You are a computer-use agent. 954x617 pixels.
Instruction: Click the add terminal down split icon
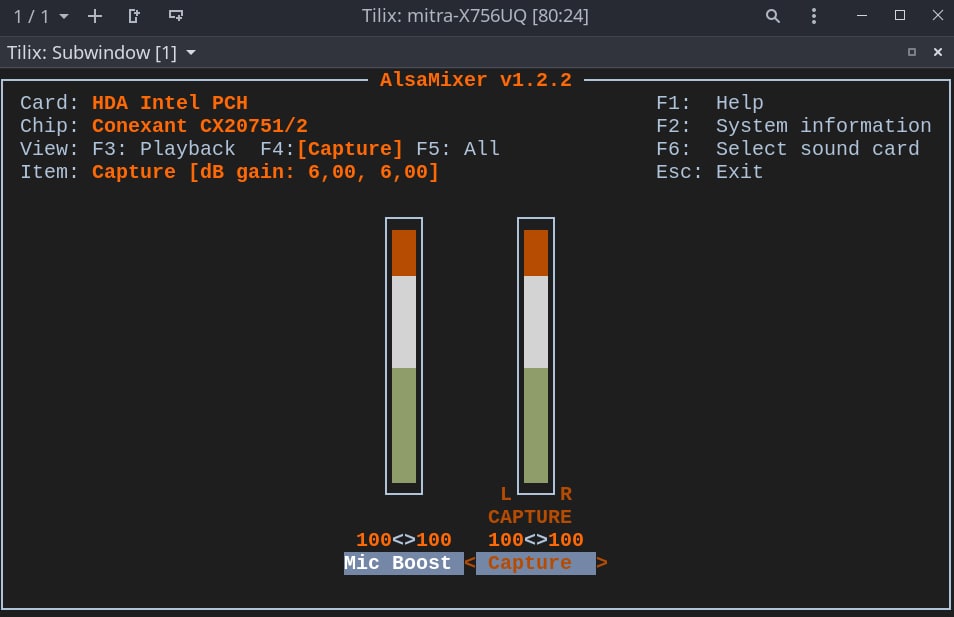pos(176,16)
